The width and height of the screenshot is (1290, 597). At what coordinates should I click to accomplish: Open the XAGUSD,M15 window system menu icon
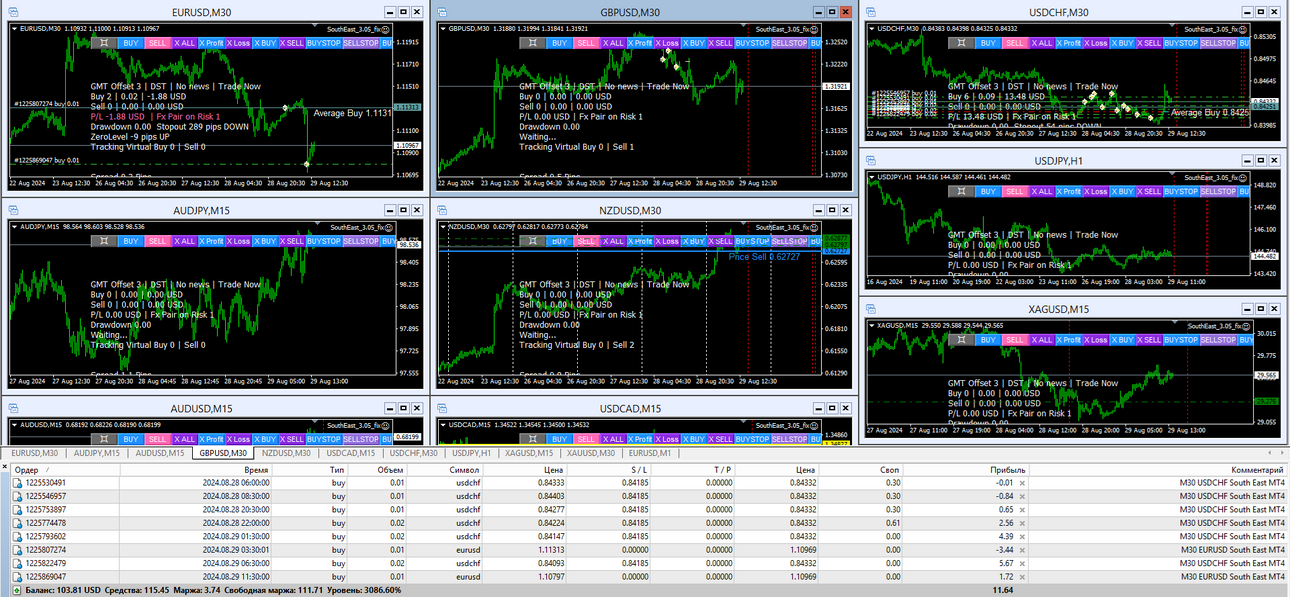click(869, 309)
